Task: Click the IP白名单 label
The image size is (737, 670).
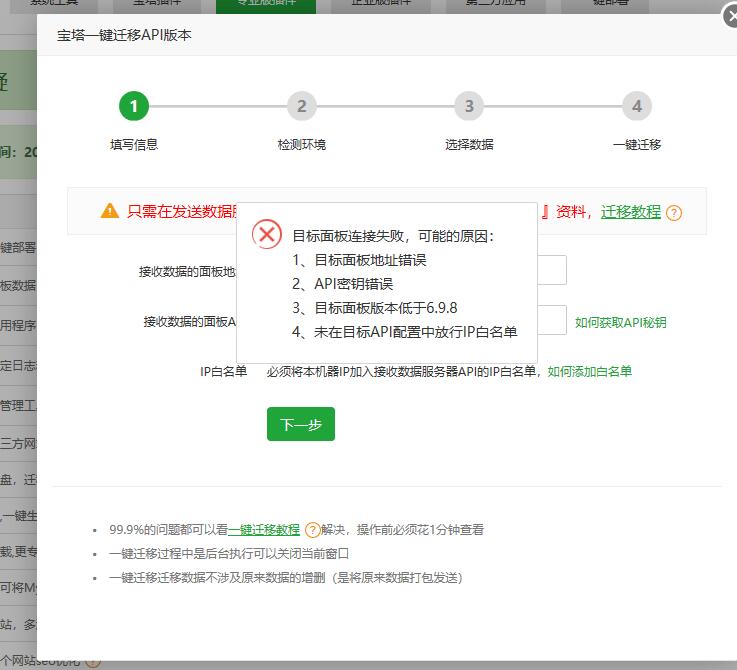Action: click(x=224, y=371)
